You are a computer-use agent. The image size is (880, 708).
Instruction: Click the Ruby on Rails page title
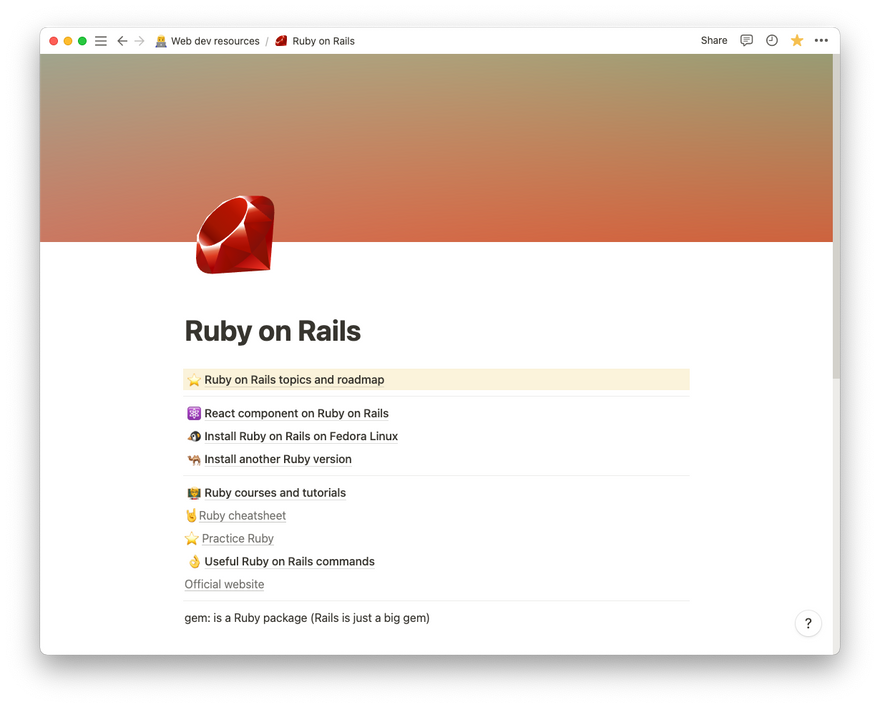(x=273, y=331)
